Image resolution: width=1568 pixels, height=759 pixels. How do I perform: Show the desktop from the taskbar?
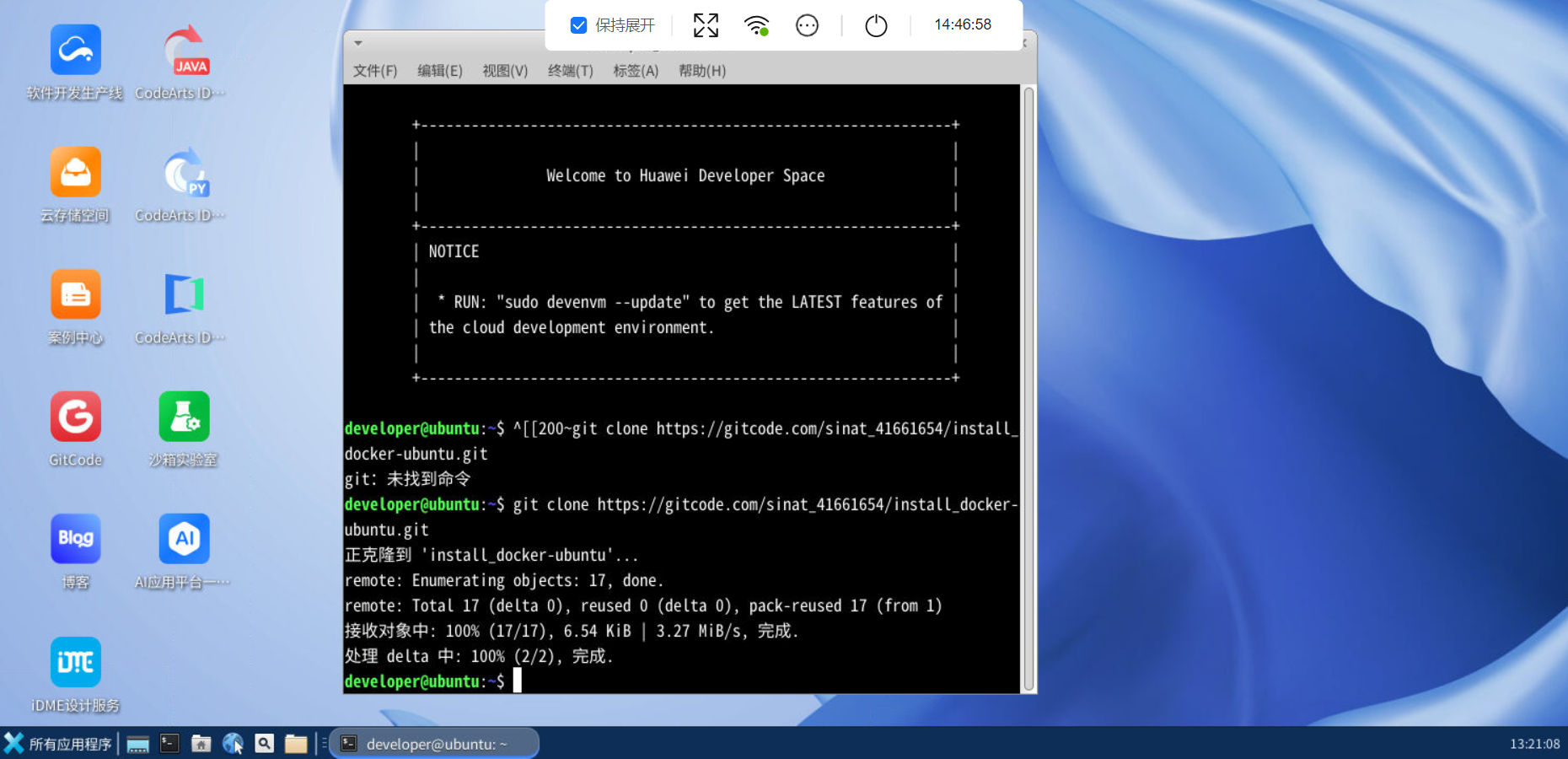(138, 744)
